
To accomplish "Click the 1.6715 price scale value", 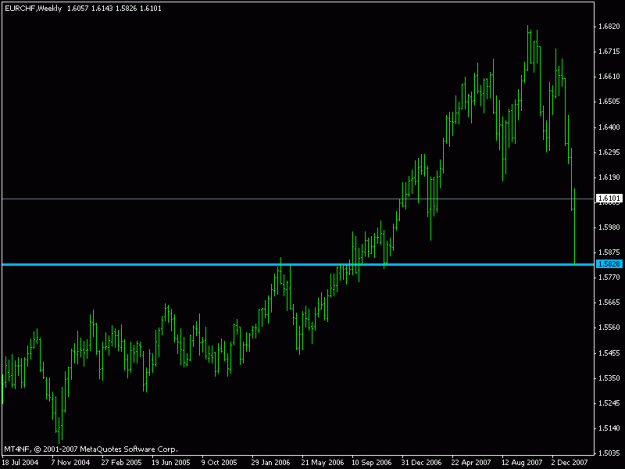I will pyautogui.click(x=609, y=51).
